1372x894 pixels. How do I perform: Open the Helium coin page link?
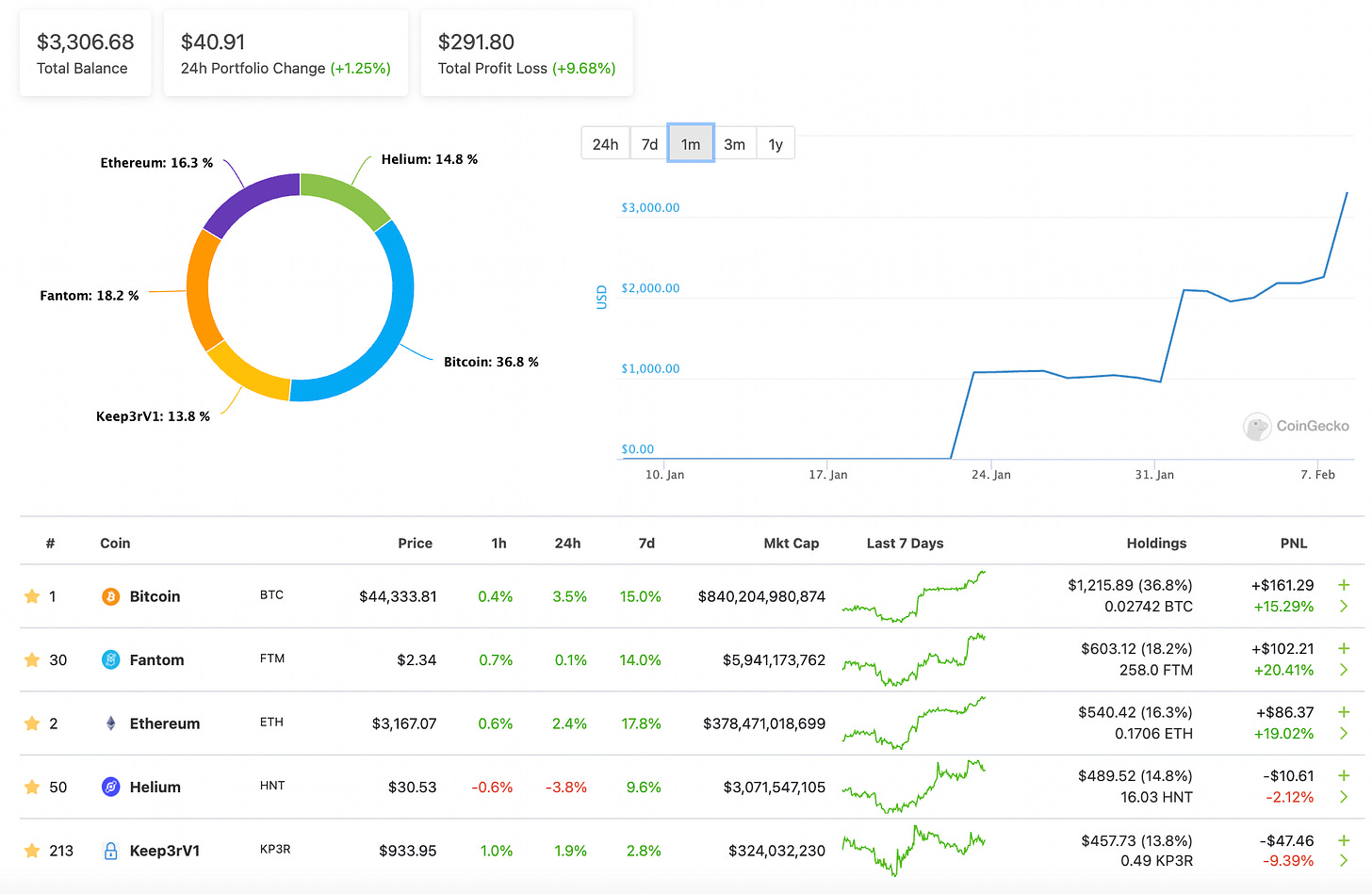(x=155, y=787)
